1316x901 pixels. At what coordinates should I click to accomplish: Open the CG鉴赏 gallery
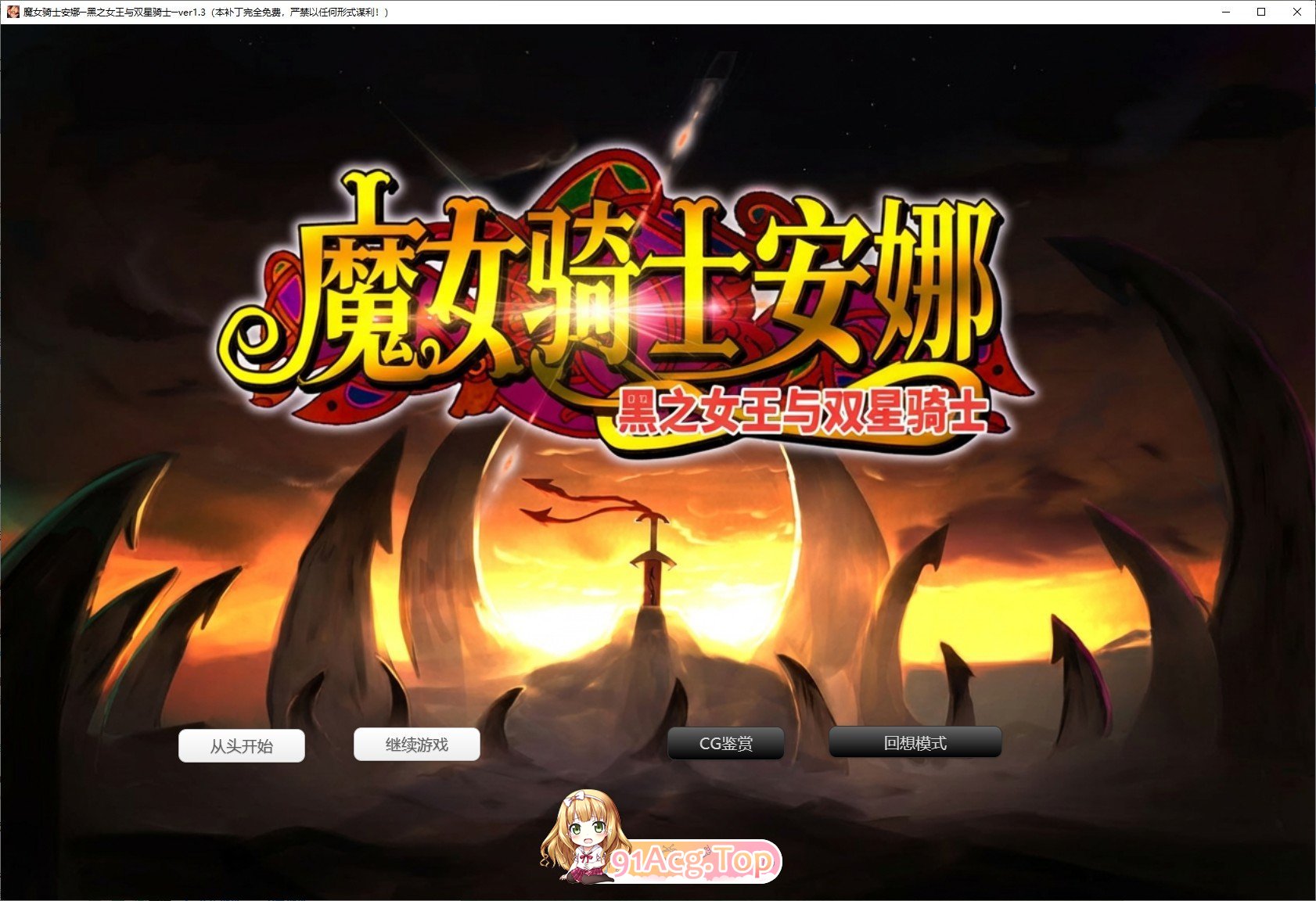click(x=726, y=743)
